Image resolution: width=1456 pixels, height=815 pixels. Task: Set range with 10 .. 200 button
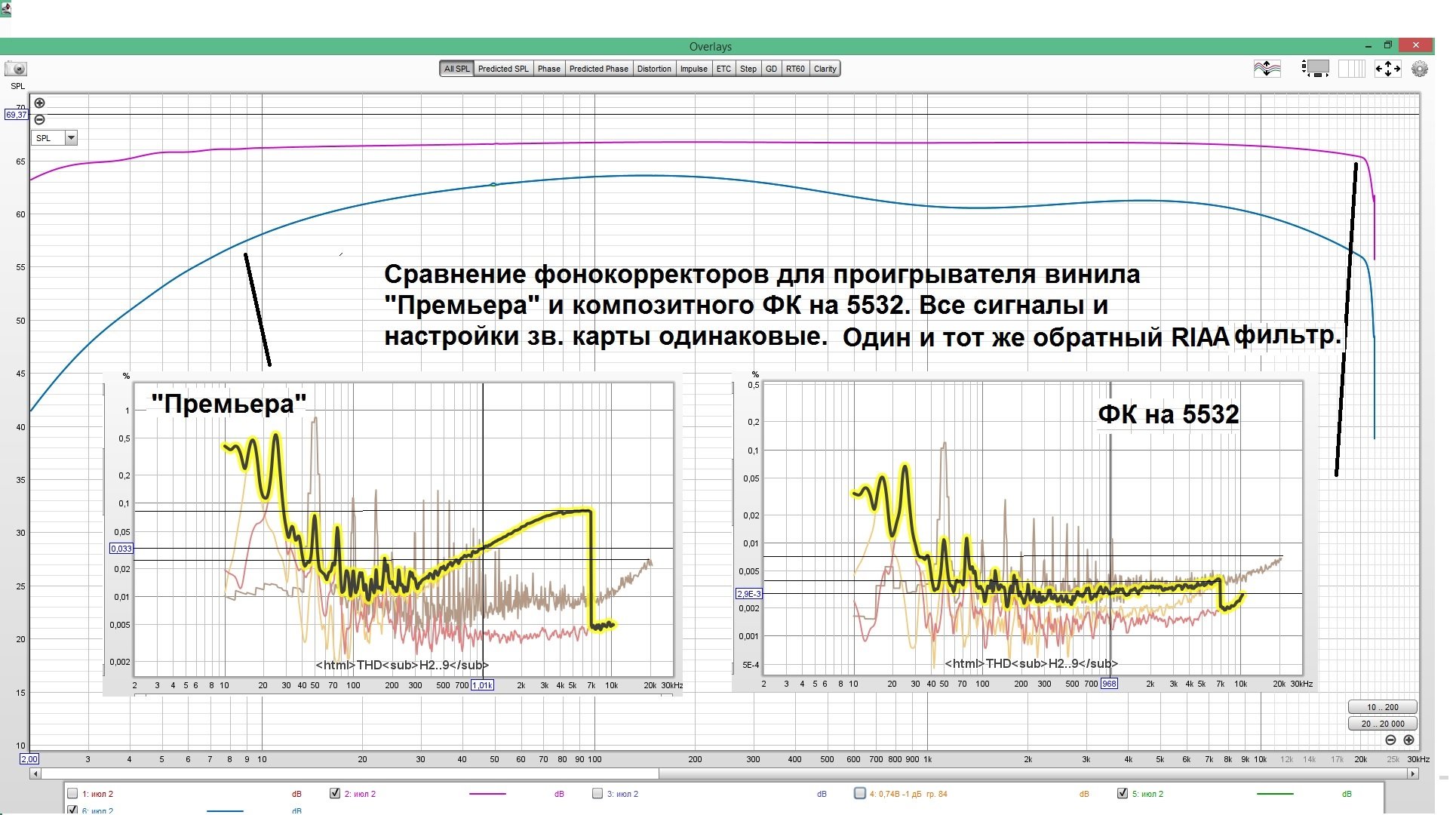click(1382, 707)
